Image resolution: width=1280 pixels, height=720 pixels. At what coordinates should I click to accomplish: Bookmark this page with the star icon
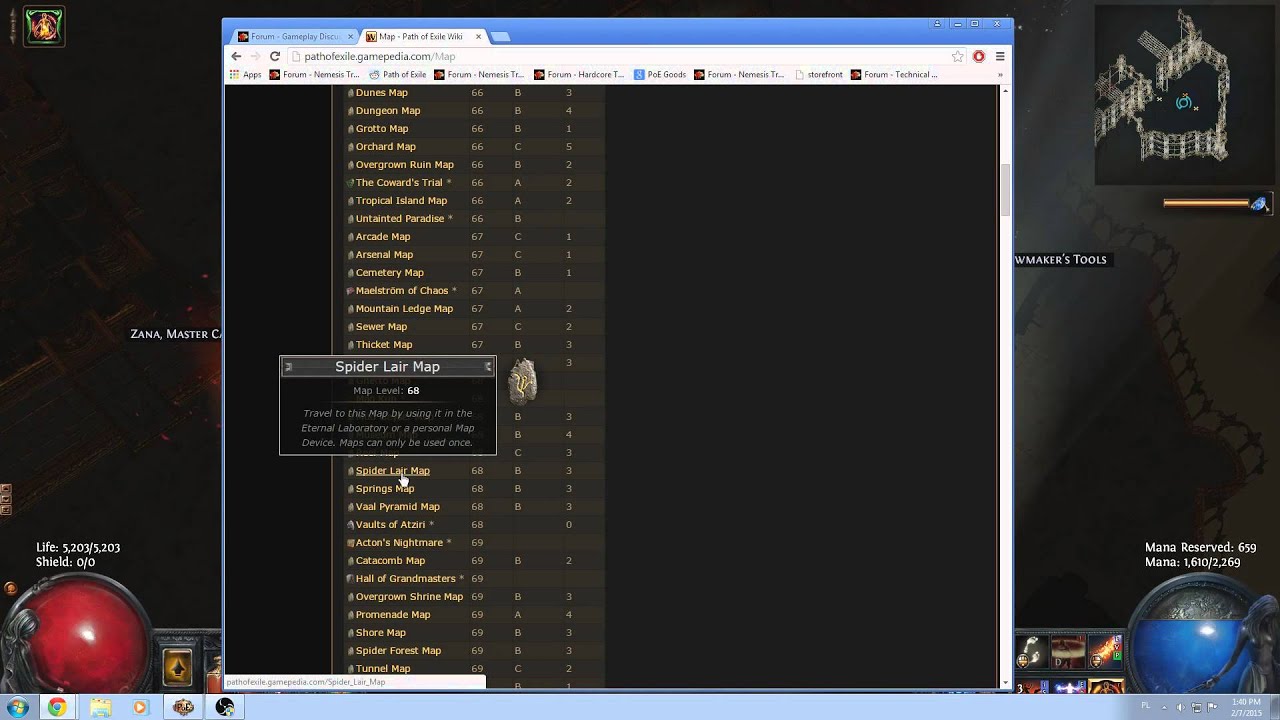[x=958, y=56]
